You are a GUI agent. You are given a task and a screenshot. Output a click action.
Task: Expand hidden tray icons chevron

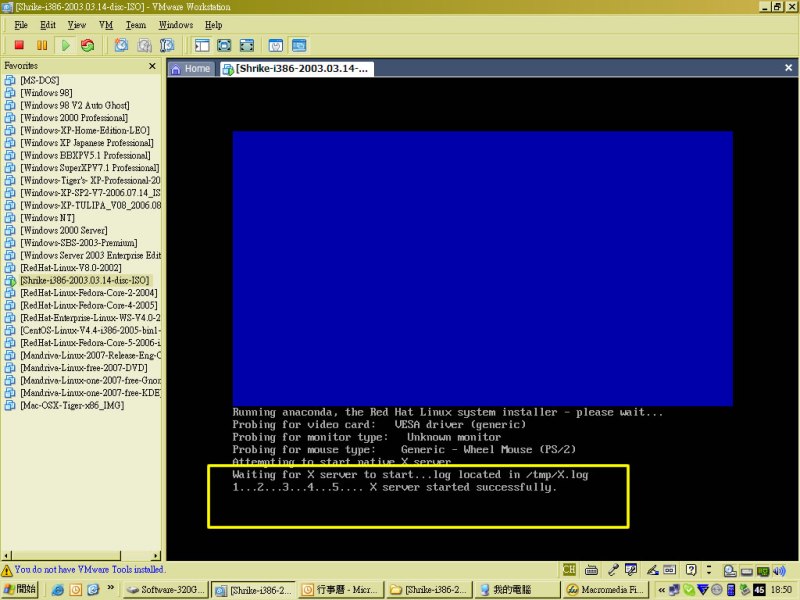[661, 590]
